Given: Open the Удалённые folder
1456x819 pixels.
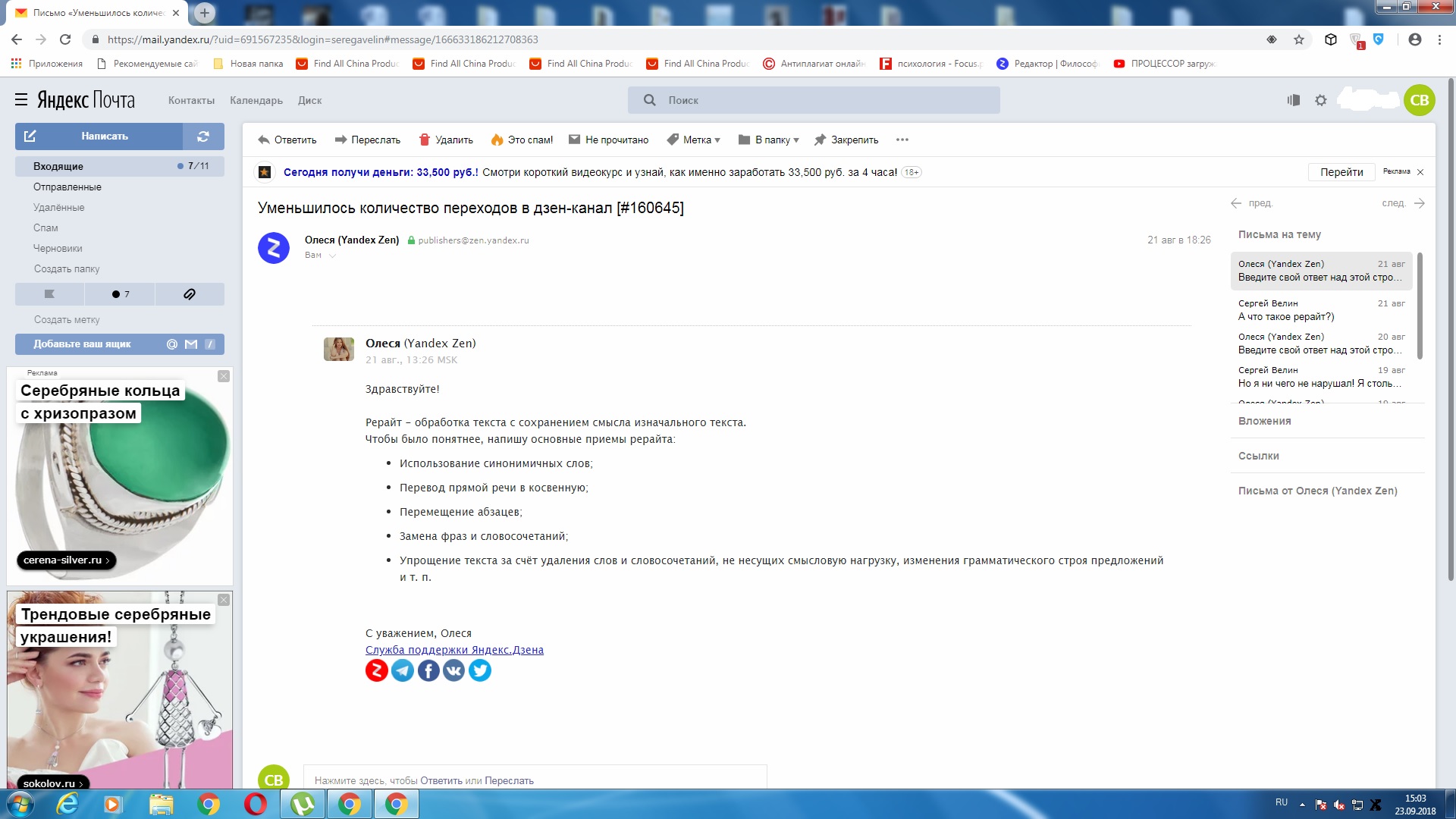Looking at the screenshot, I should (59, 207).
